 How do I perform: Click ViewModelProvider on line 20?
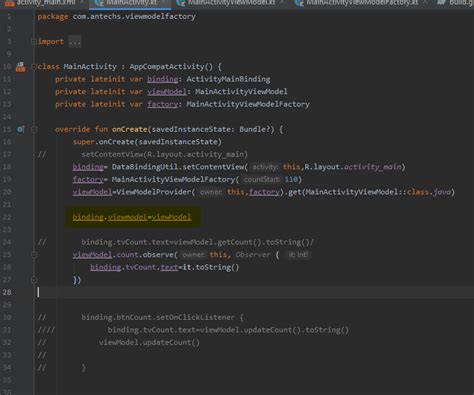[154, 192]
